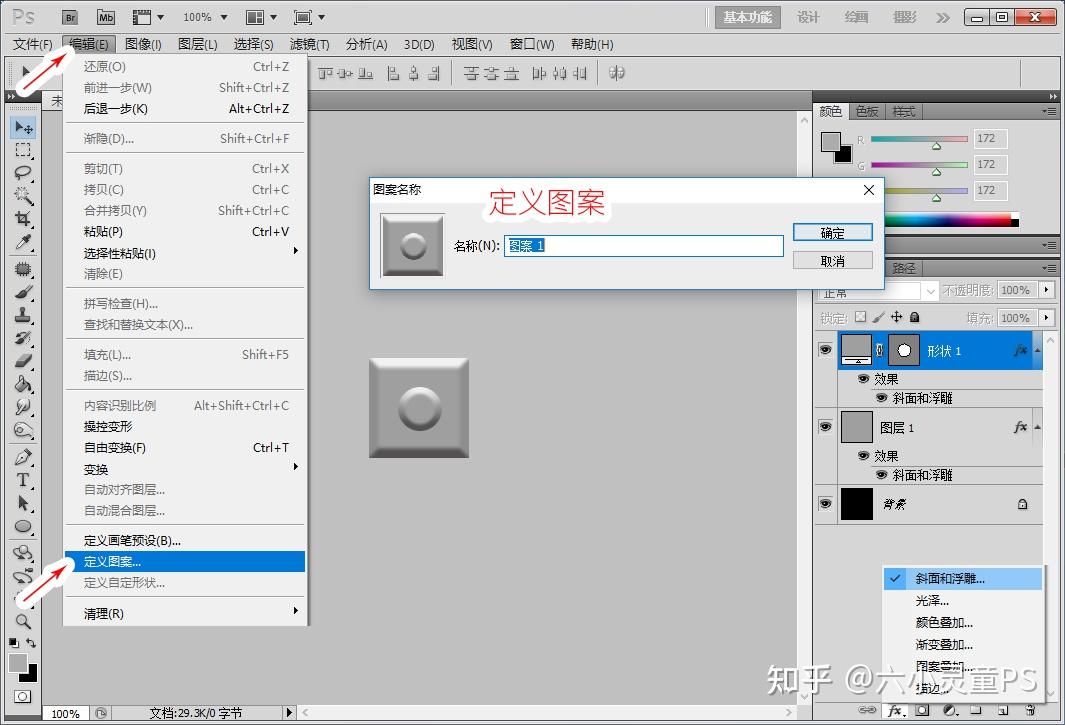Hide the 背景 layer
Screen dimensions: 1065x725
pos(825,504)
